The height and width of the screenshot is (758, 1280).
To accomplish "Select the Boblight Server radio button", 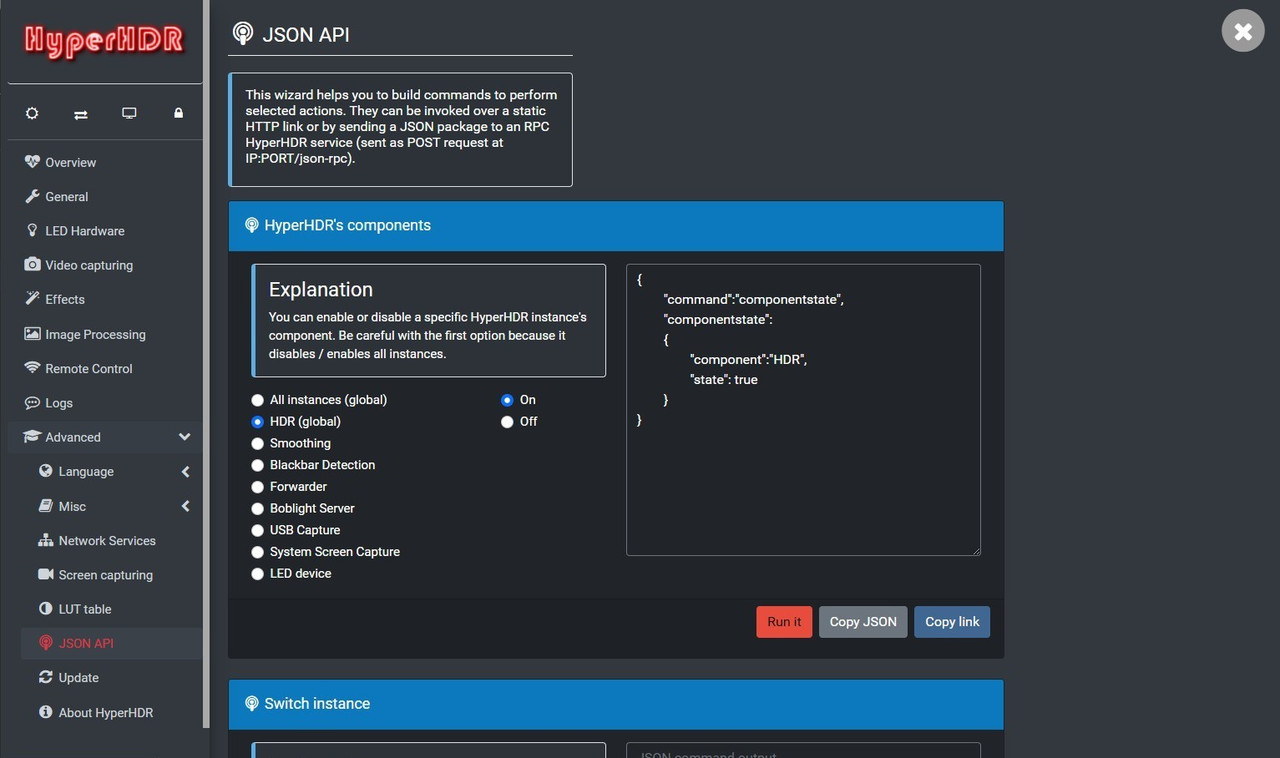I will (258, 508).
